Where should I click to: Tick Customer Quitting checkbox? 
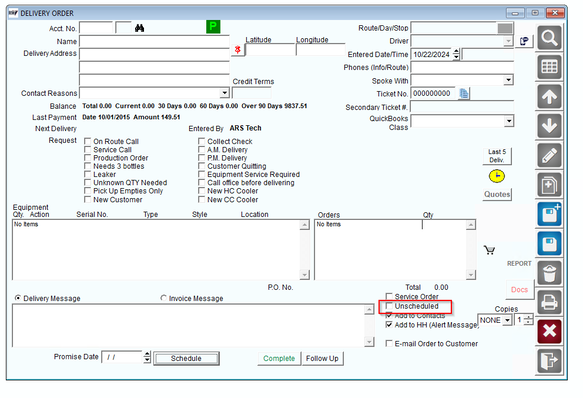coord(202,166)
